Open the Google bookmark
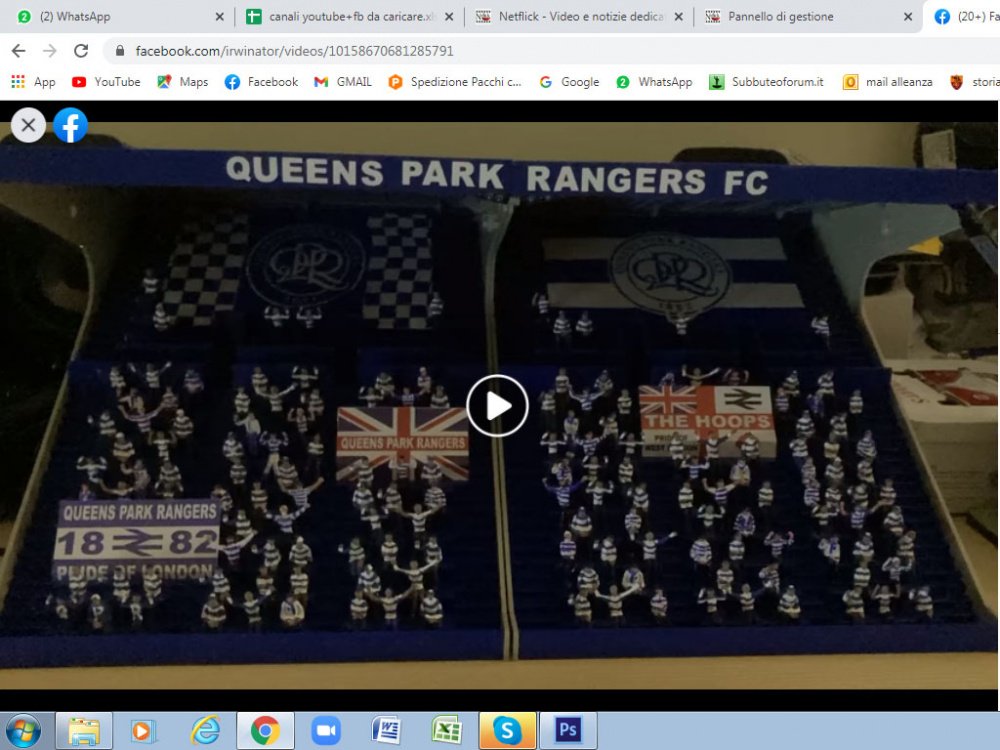 point(569,82)
